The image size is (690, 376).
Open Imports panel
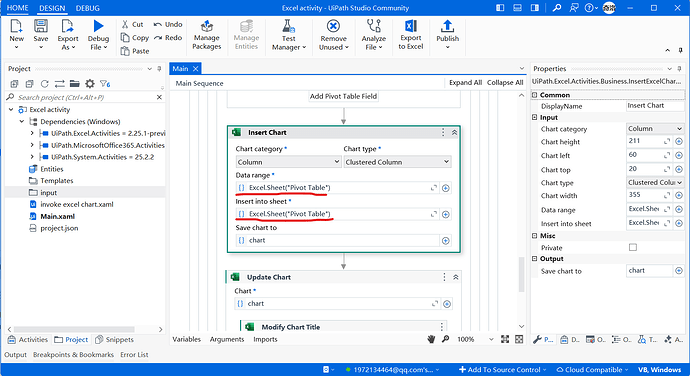(x=265, y=339)
